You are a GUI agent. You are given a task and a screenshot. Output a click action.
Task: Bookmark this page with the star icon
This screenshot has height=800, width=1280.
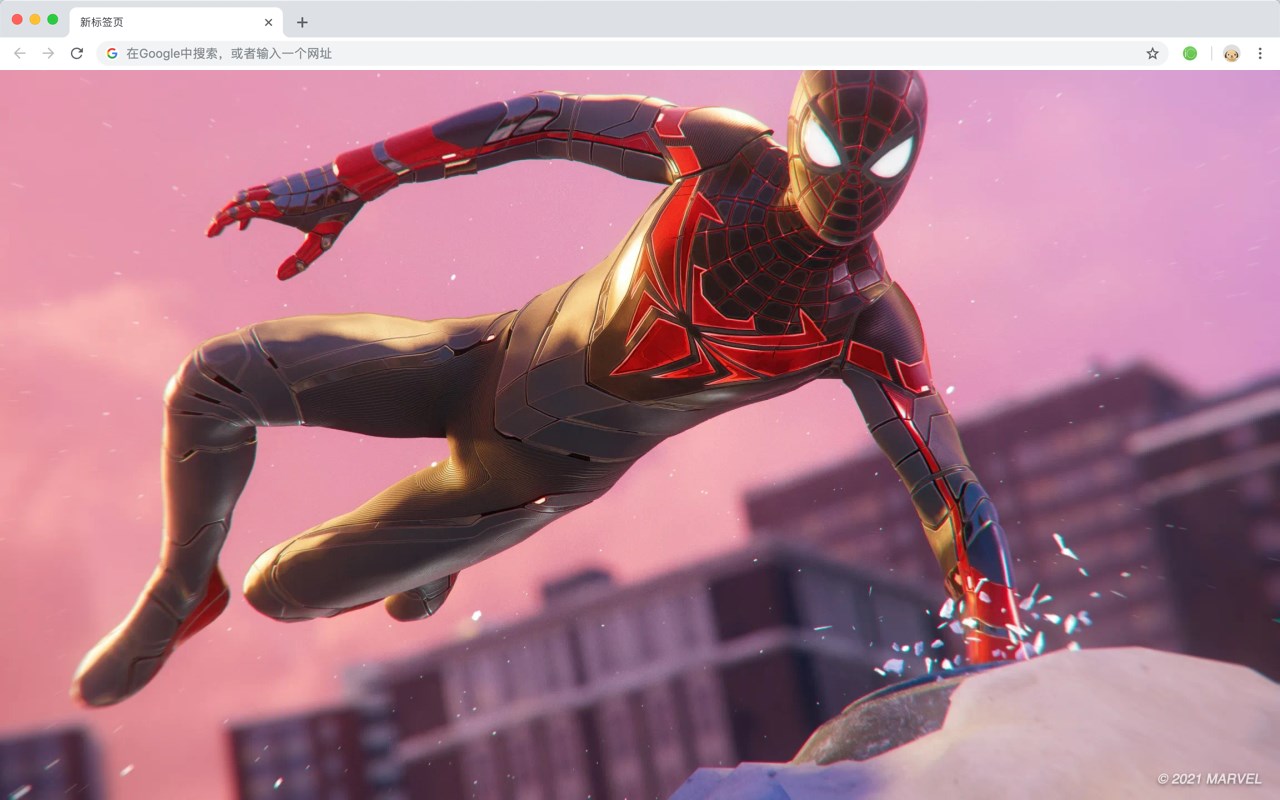[x=1152, y=53]
